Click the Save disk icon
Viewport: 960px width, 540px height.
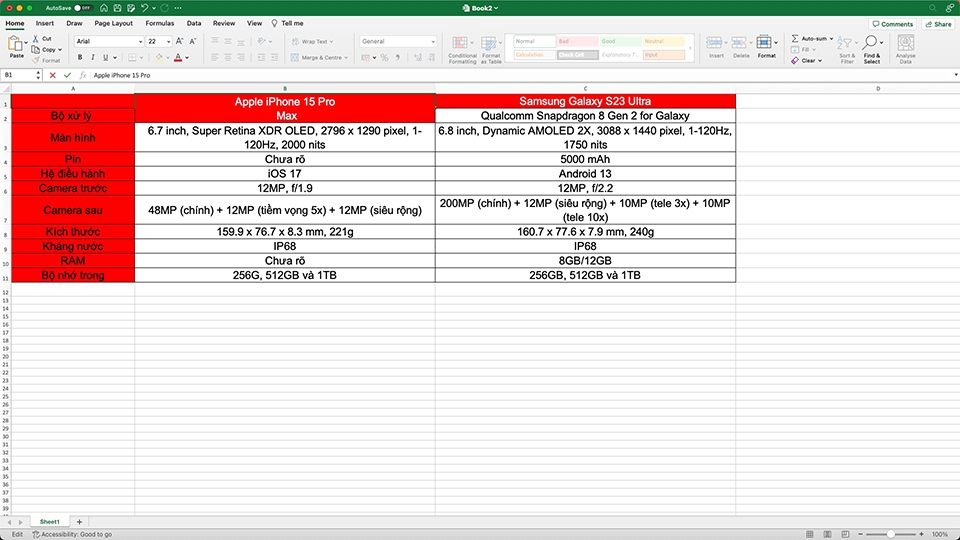(118, 8)
